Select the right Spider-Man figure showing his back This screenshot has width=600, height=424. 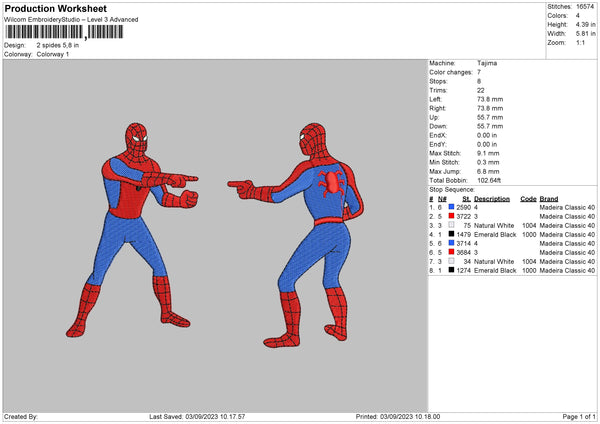(x=295, y=235)
